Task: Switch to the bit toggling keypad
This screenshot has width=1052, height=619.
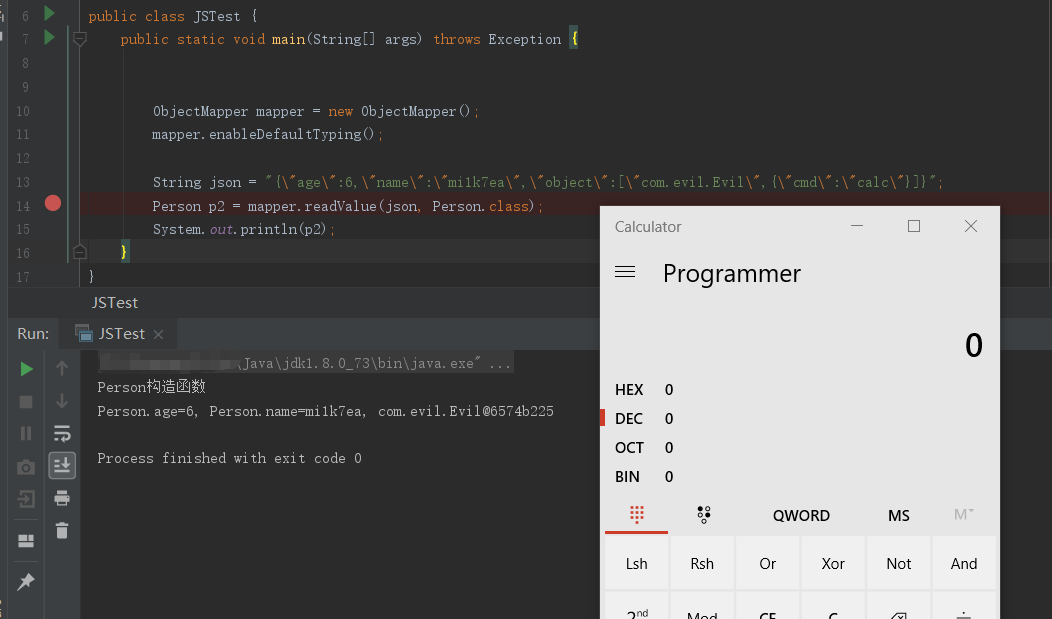Action: 704,515
